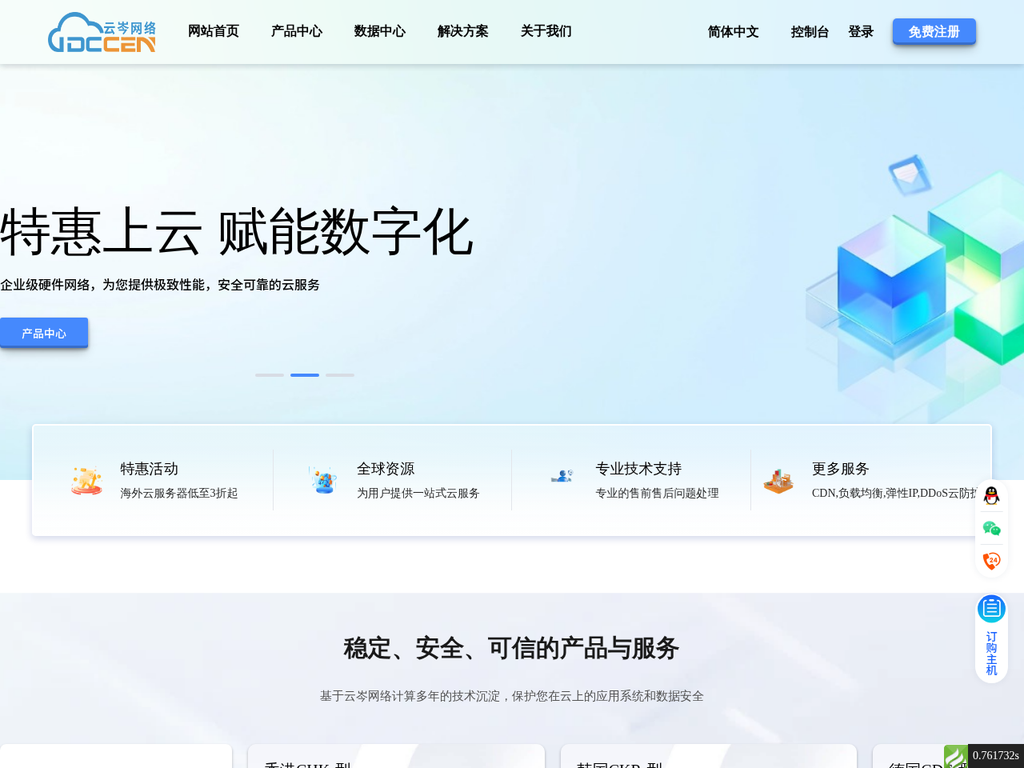
Task: Click the 24-hour phone support icon
Action: (x=991, y=560)
